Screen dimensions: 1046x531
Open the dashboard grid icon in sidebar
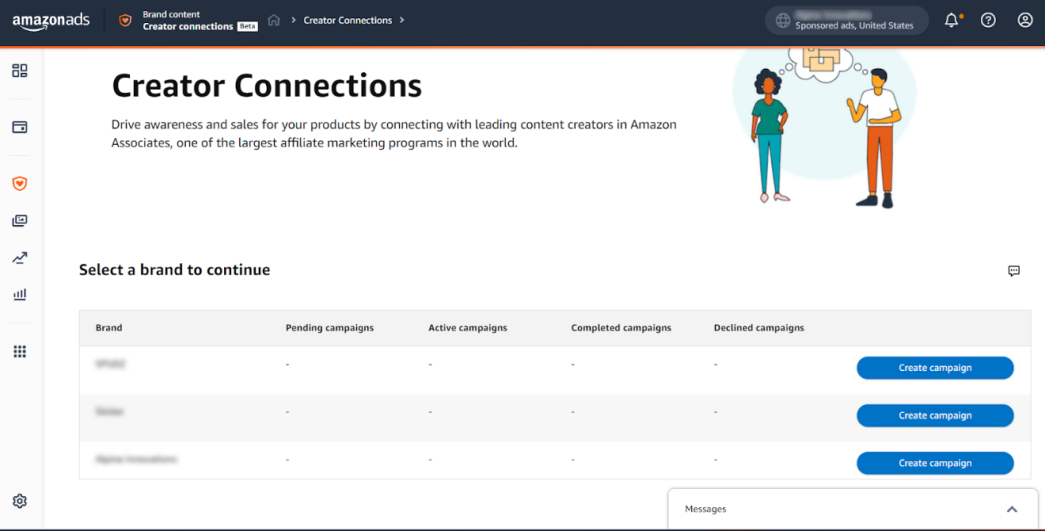(20, 70)
